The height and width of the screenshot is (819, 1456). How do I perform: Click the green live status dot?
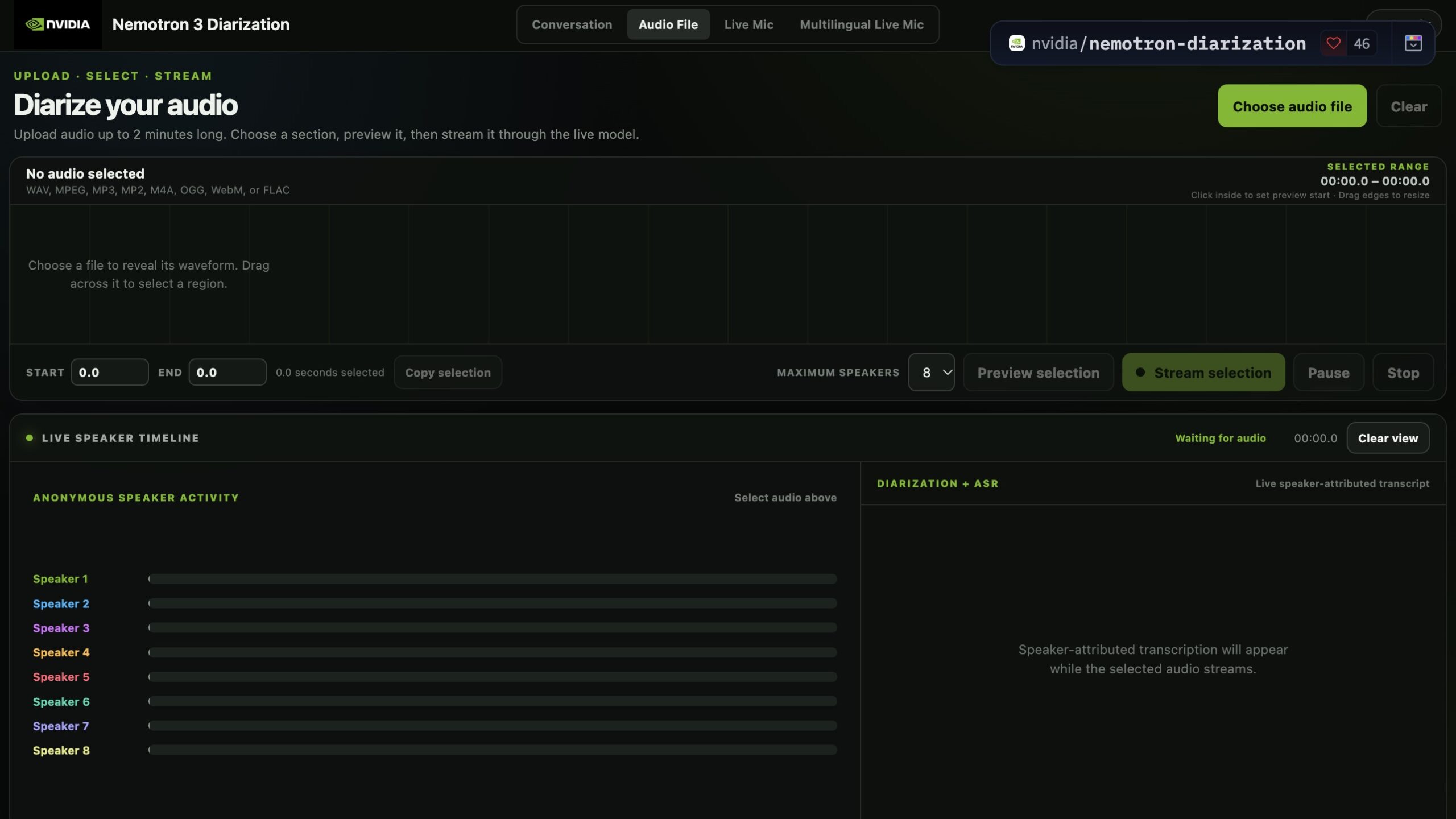30,438
